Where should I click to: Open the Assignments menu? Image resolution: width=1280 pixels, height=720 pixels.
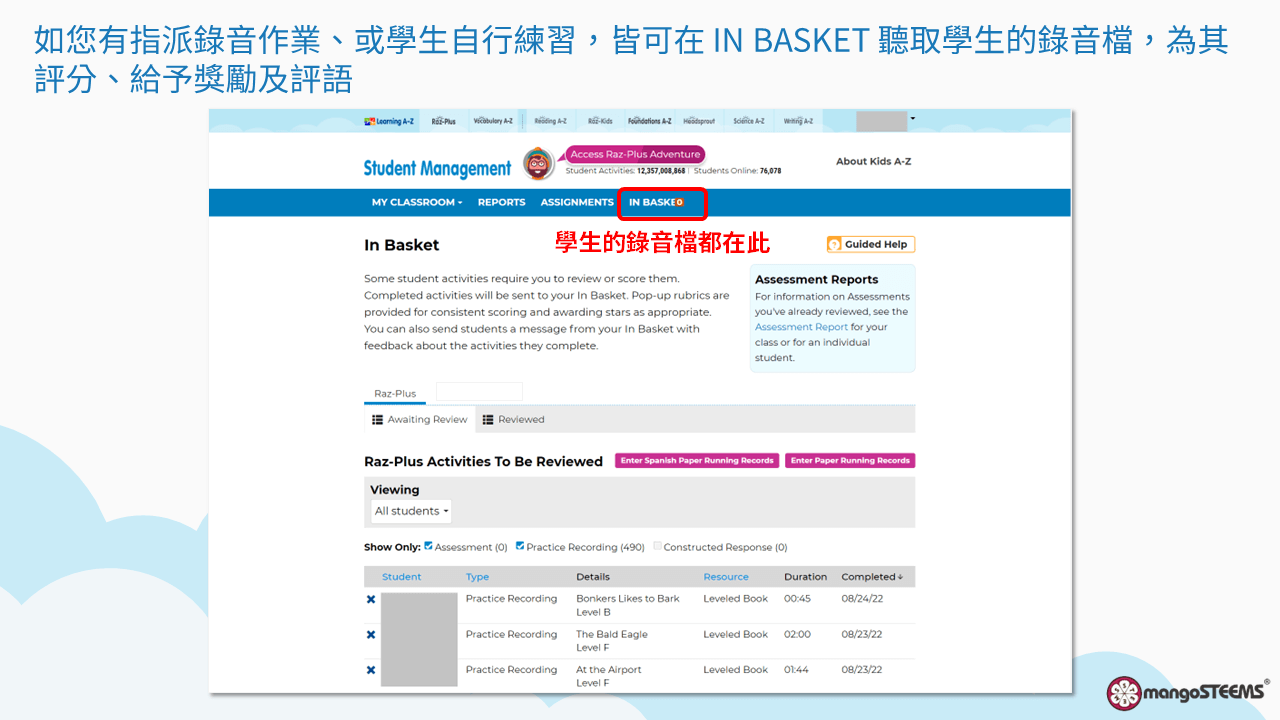[577, 202]
